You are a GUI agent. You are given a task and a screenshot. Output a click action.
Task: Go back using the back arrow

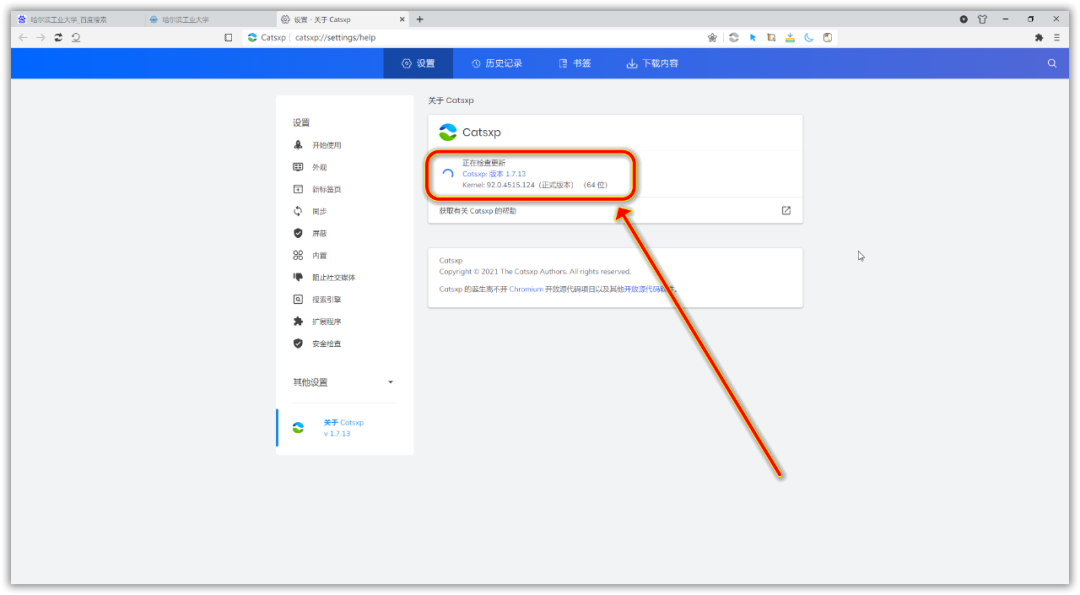[x=23, y=37]
